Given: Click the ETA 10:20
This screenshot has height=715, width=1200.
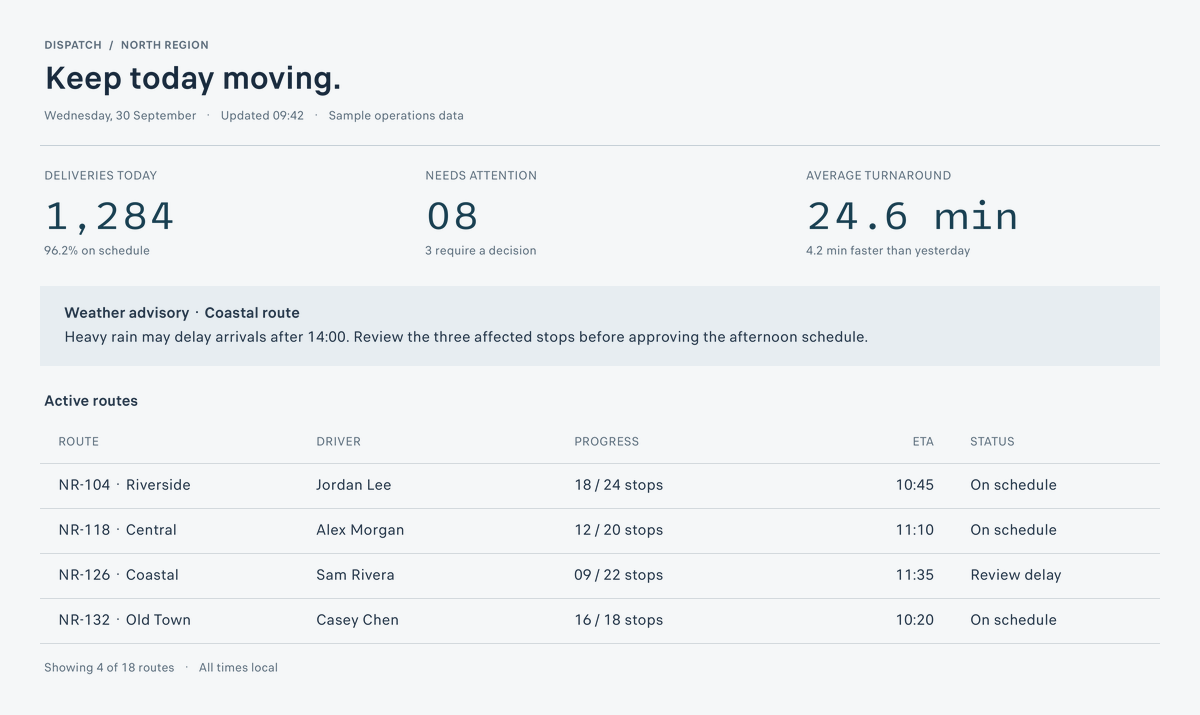Looking at the screenshot, I should 915,620.
